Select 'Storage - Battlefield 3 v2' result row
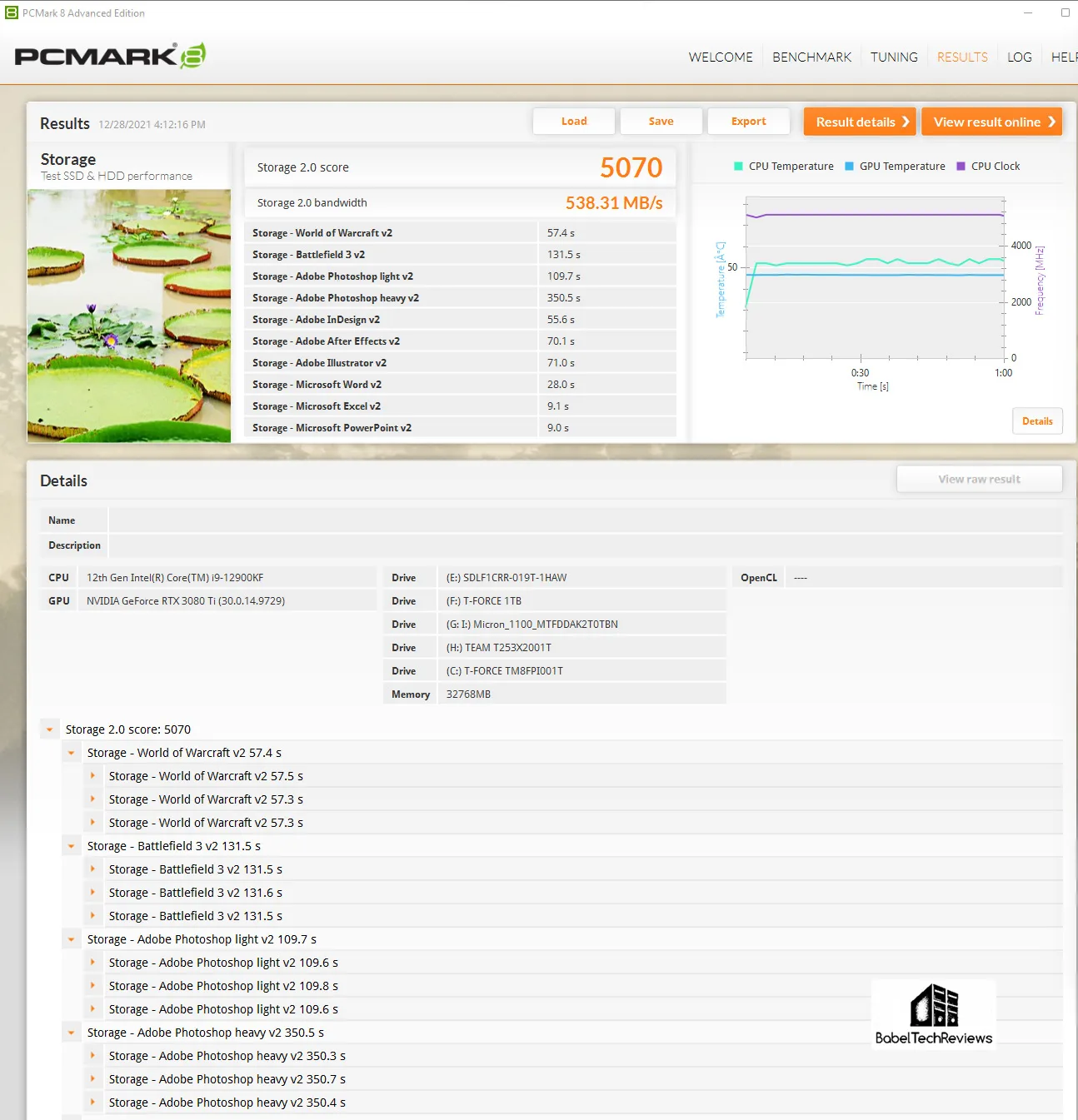The image size is (1078, 1120). [x=460, y=255]
